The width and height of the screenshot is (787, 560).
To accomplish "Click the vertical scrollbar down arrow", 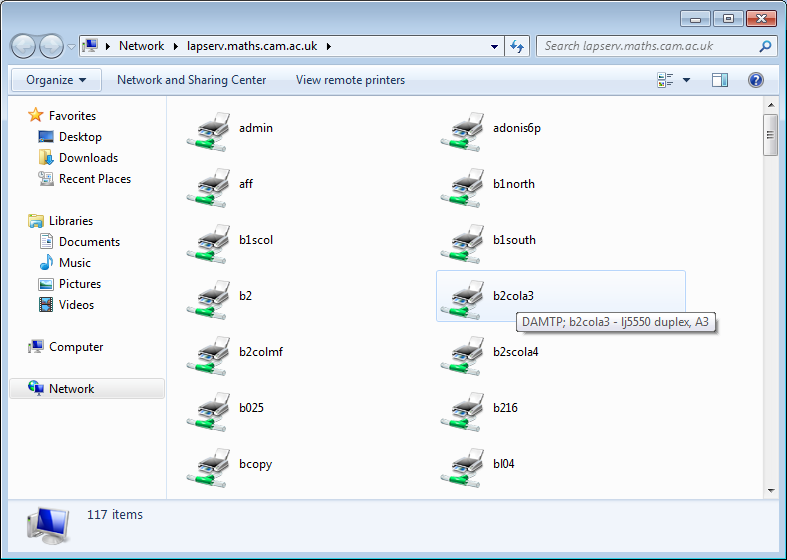I will point(770,490).
